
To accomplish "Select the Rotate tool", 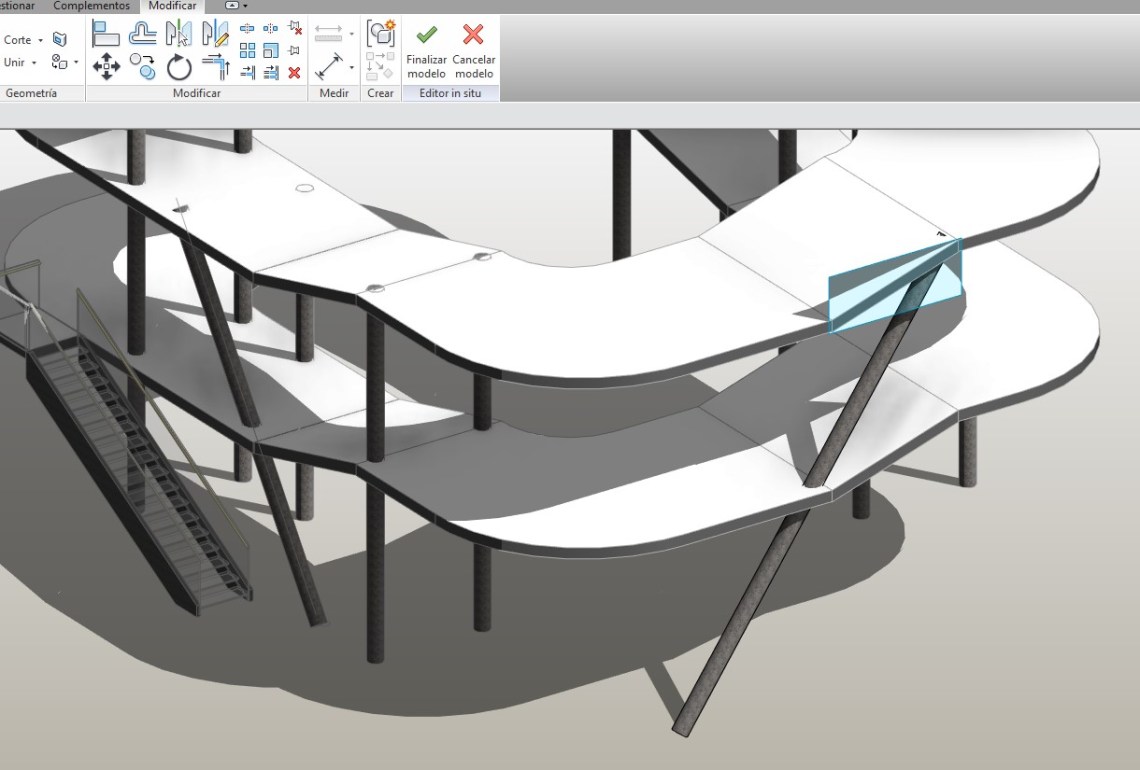I will (x=179, y=67).
